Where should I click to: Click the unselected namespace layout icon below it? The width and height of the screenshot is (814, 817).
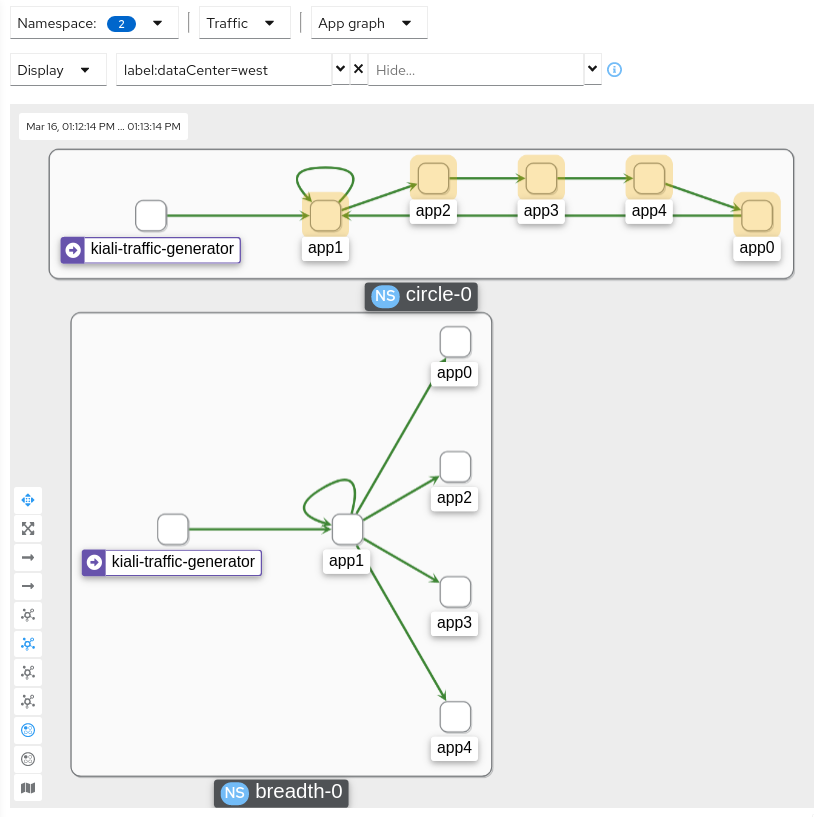27,759
